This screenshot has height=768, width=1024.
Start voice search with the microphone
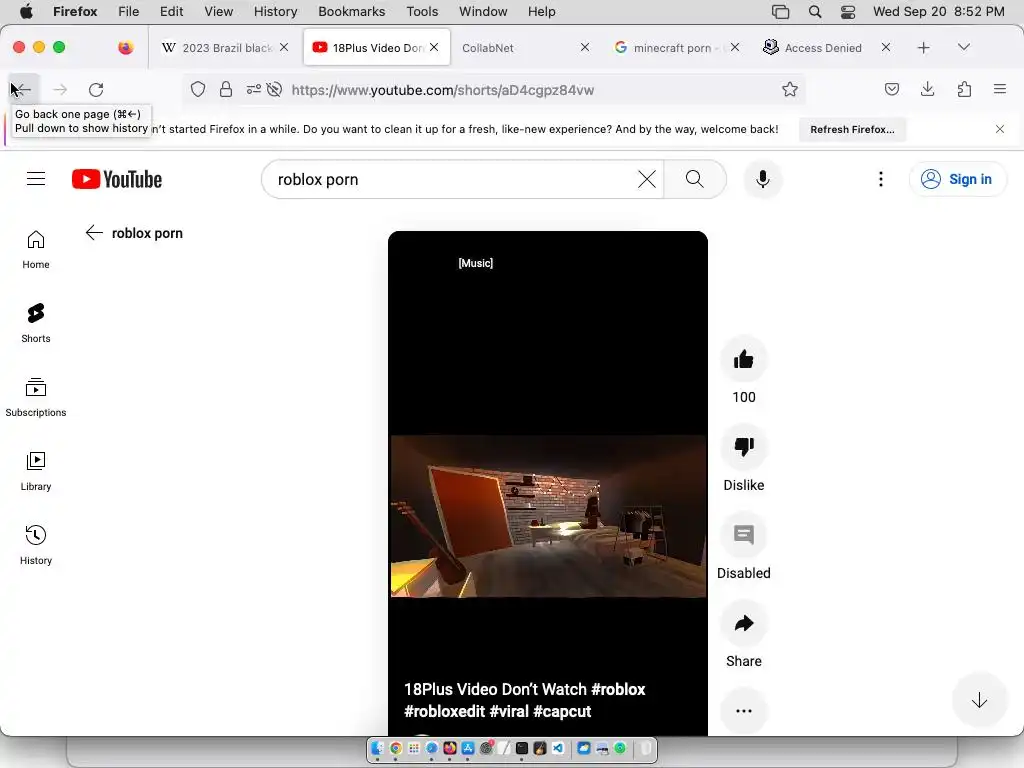click(x=763, y=179)
